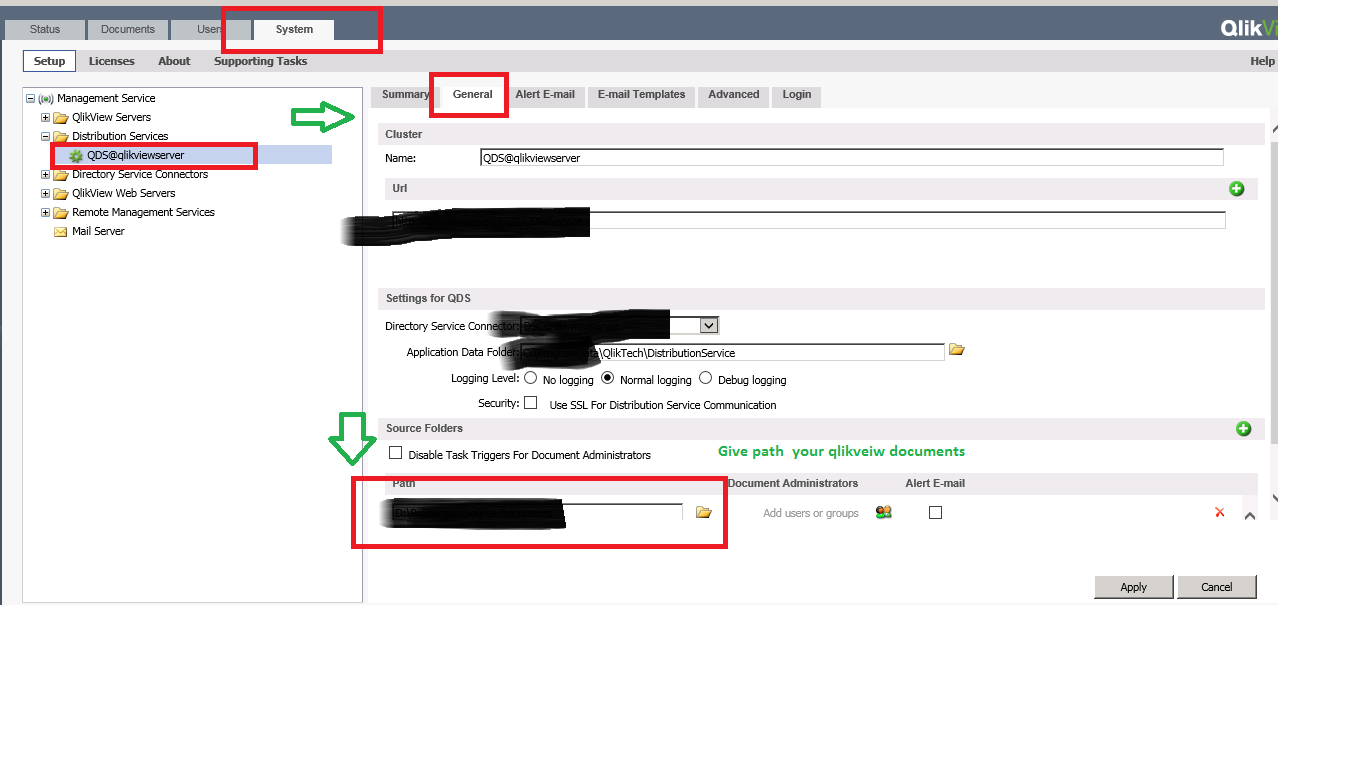Add a source folder with the green plus
The height and width of the screenshot is (768, 1364).
pos(1244,429)
